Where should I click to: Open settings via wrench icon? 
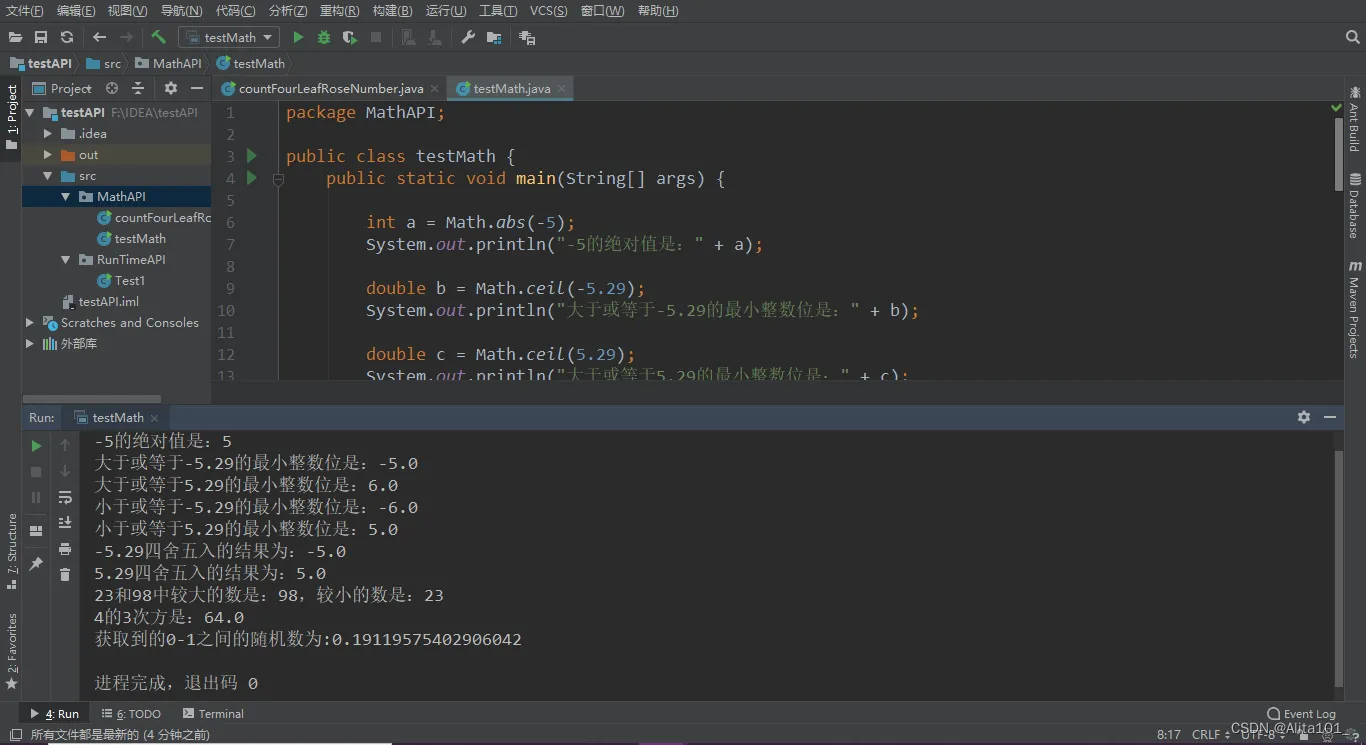click(468, 37)
